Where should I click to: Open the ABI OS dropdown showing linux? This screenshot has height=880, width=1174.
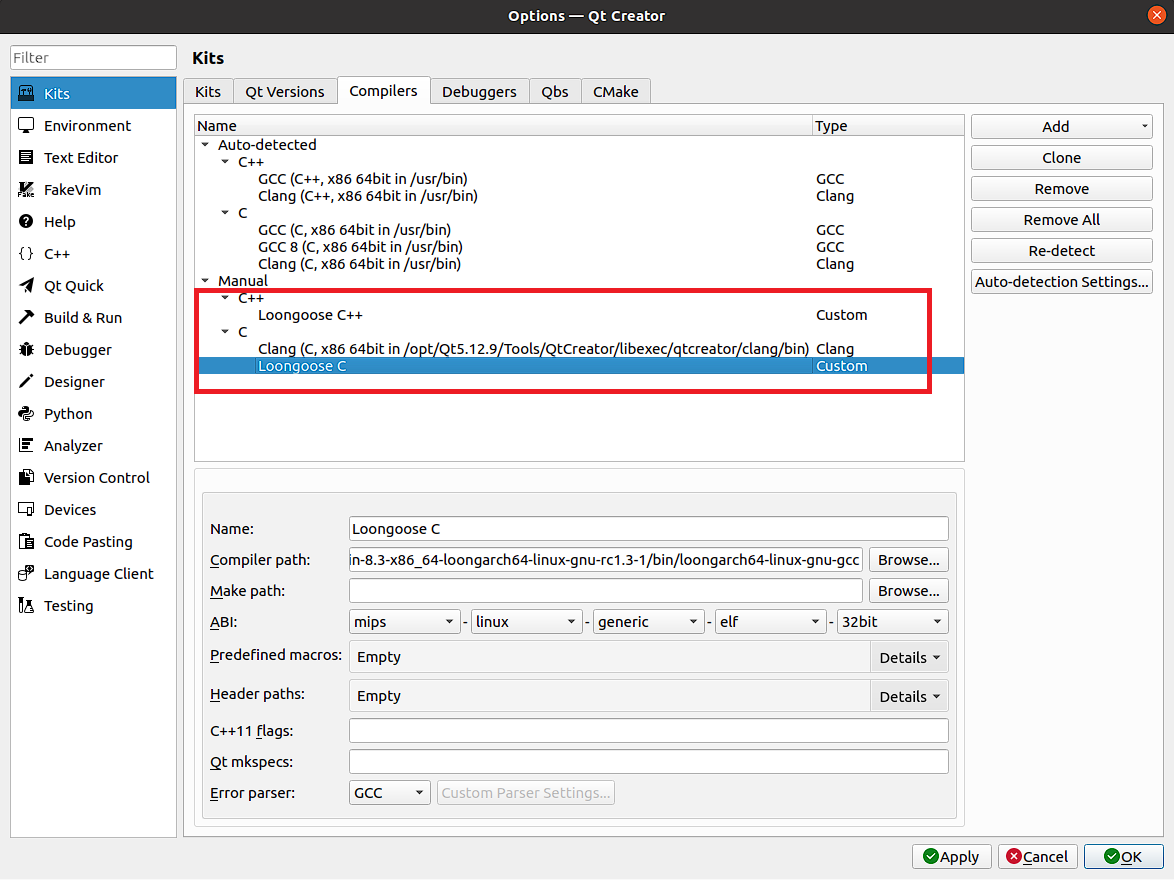[x=526, y=622]
